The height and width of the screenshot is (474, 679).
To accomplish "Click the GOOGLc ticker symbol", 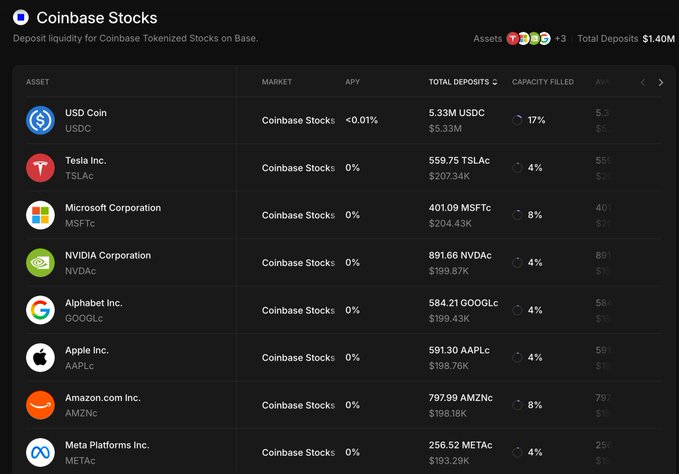I will click(84, 318).
